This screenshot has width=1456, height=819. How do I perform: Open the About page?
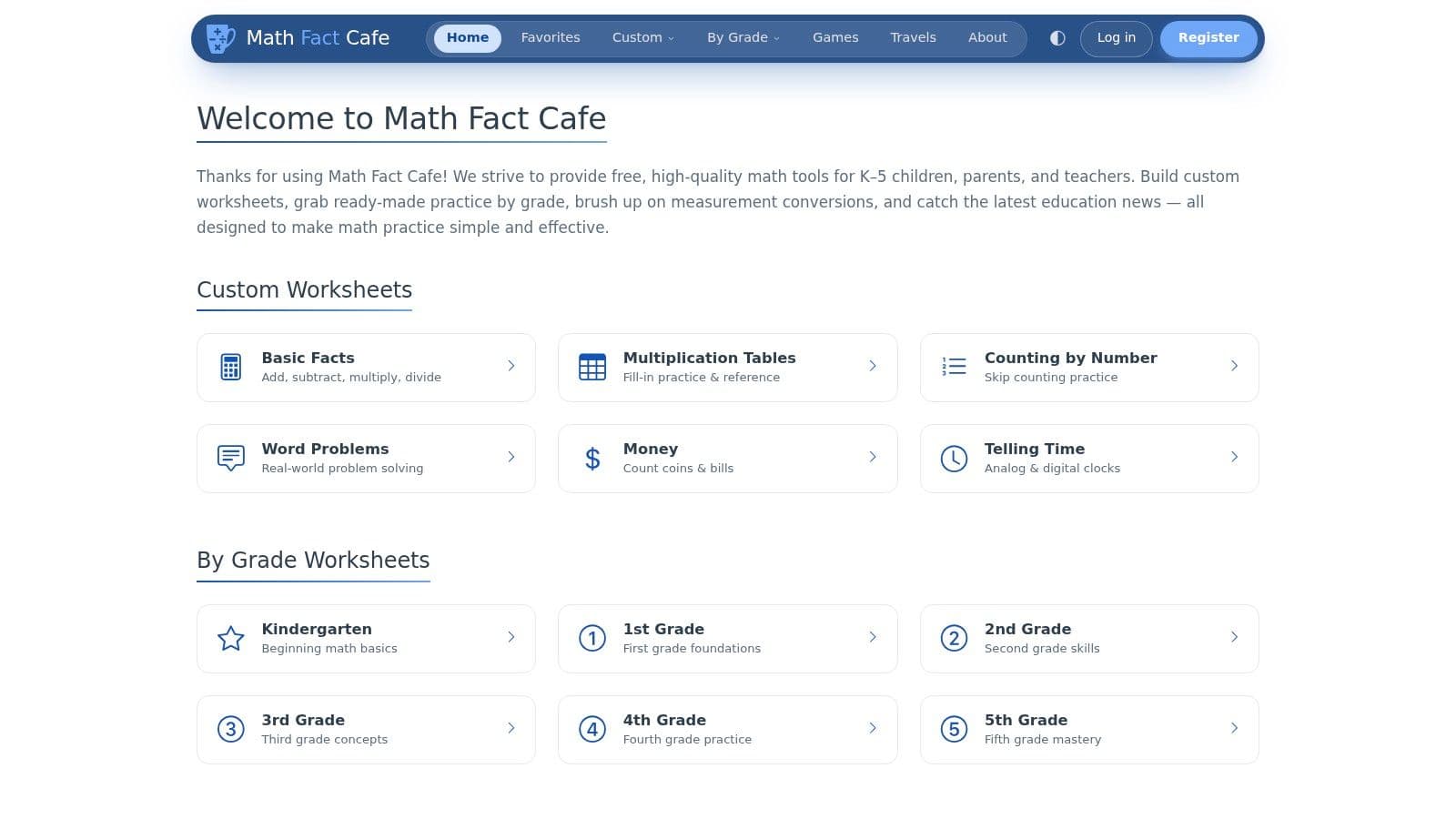pos(987,37)
